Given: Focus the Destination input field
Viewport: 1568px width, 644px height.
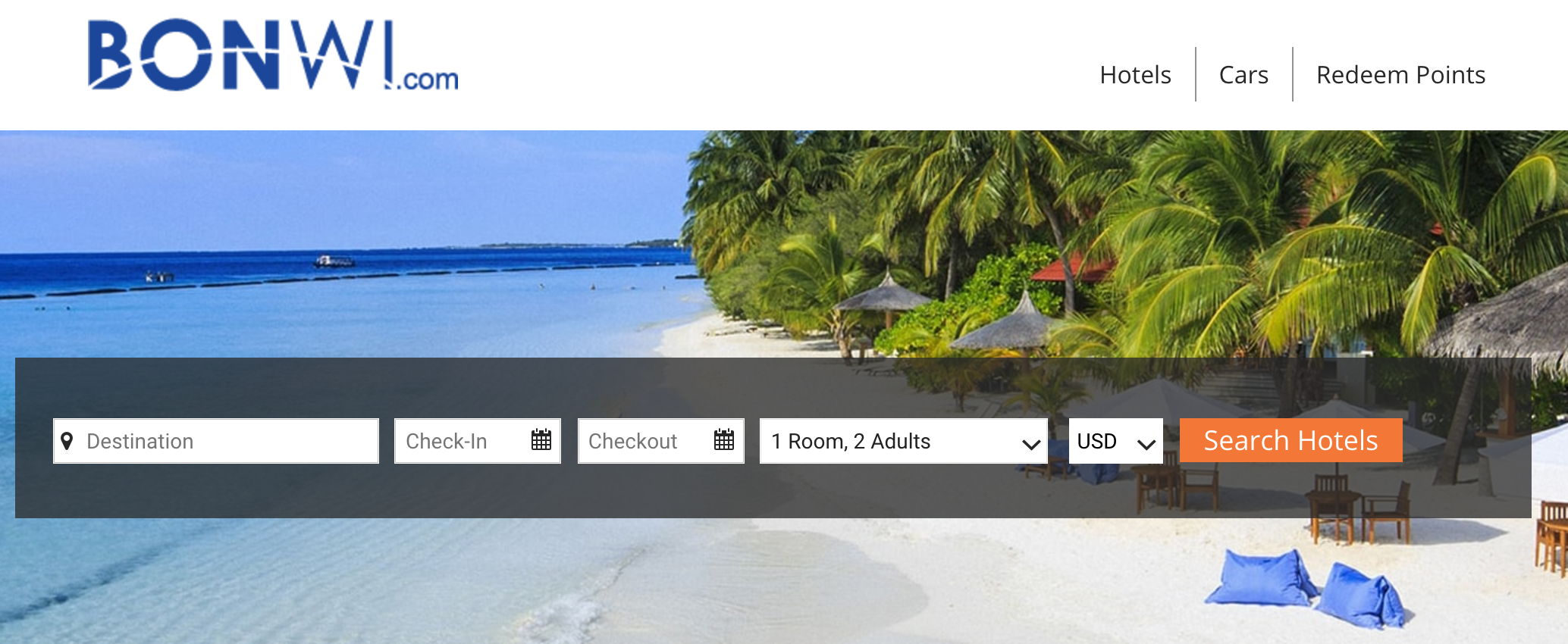Looking at the screenshot, I should point(216,441).
